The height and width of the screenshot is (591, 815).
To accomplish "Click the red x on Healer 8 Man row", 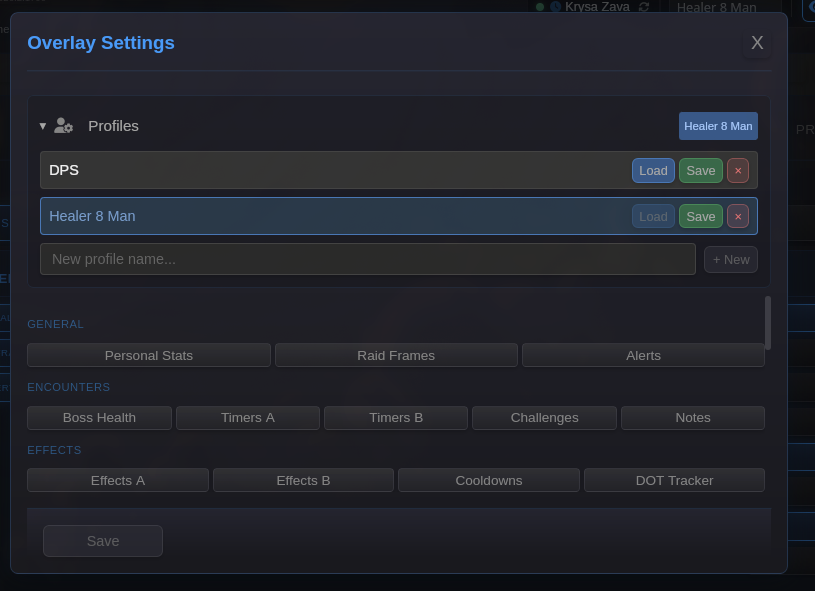I will [x=738, y=216].
